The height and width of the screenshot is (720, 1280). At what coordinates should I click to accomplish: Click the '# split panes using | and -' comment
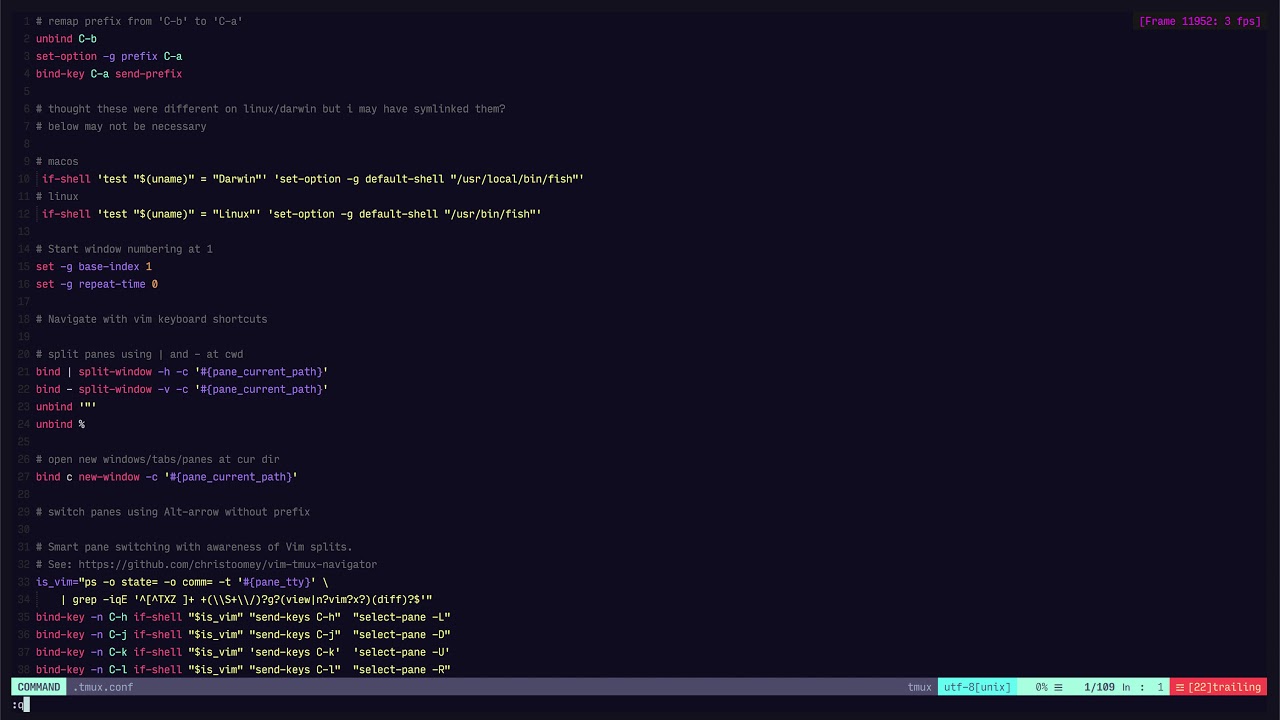pos(139,354)
